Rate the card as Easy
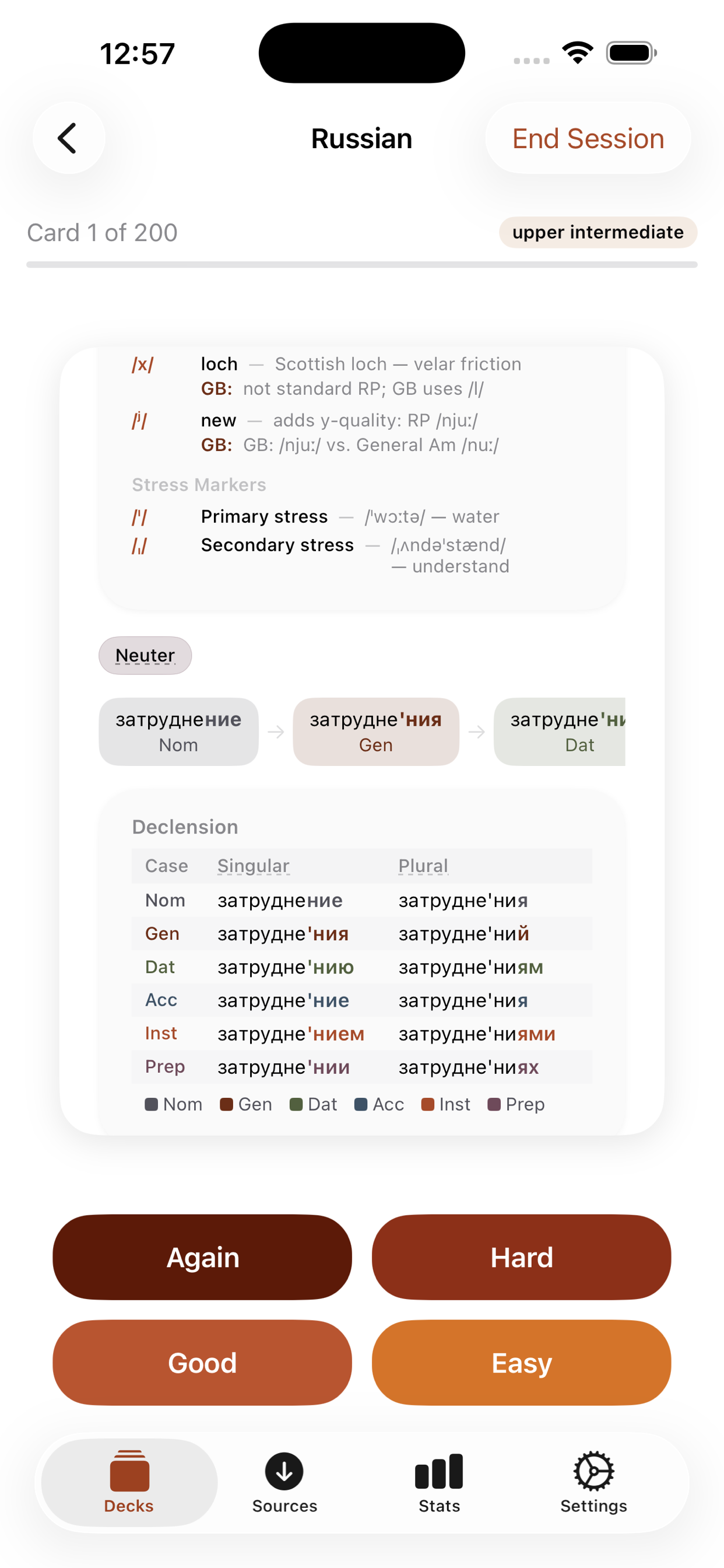Image resolution: width=724 pixels, height=1568 pixels. (x=521, y=1363)
